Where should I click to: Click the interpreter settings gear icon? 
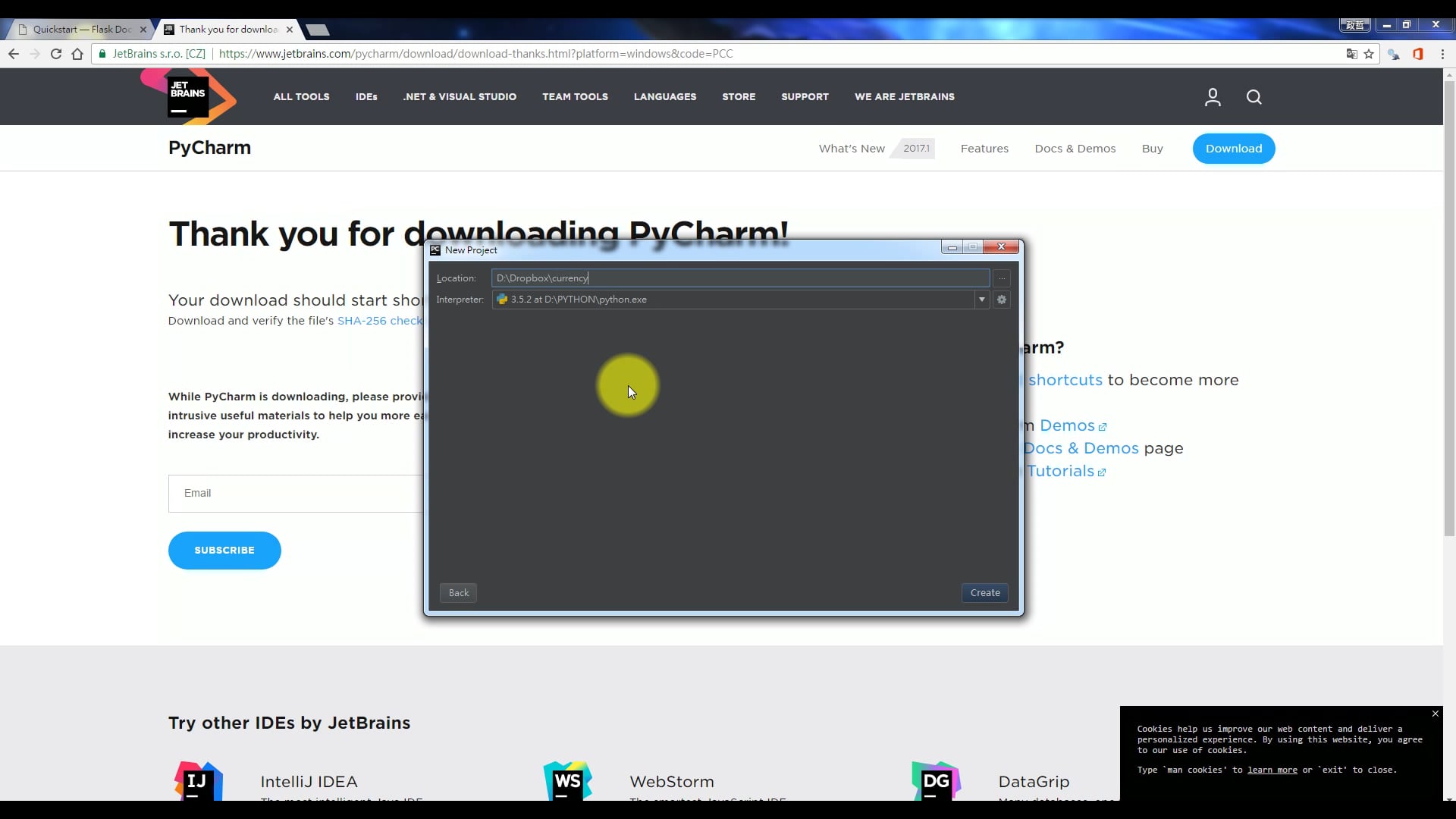pyautogui.click(x=1002, y=300)
